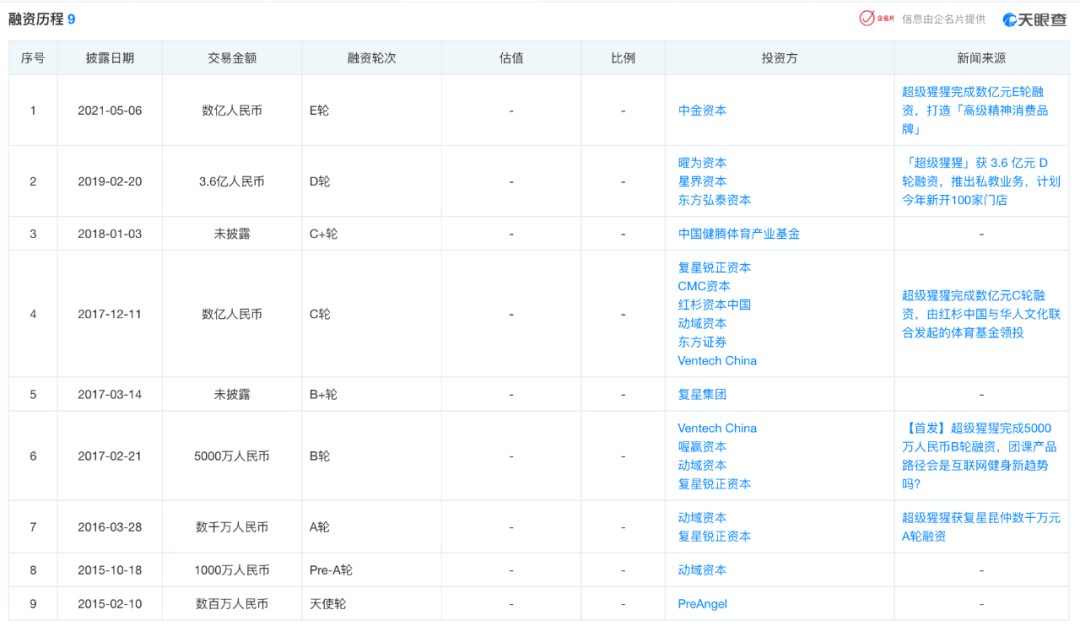Click the 新闻来源 column header

coord(981,58)
